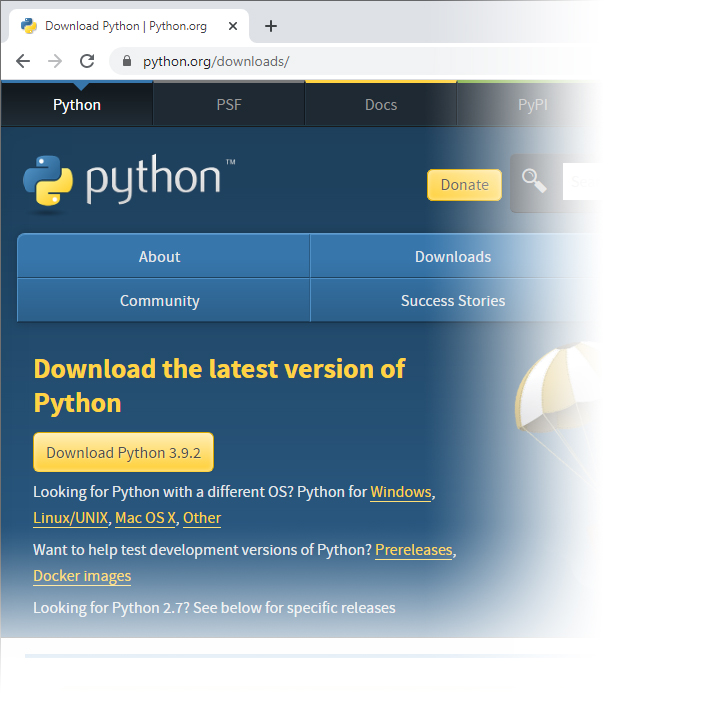Click the site search input field
This screenshot has height=707, width=707.
tap(582, 182)
